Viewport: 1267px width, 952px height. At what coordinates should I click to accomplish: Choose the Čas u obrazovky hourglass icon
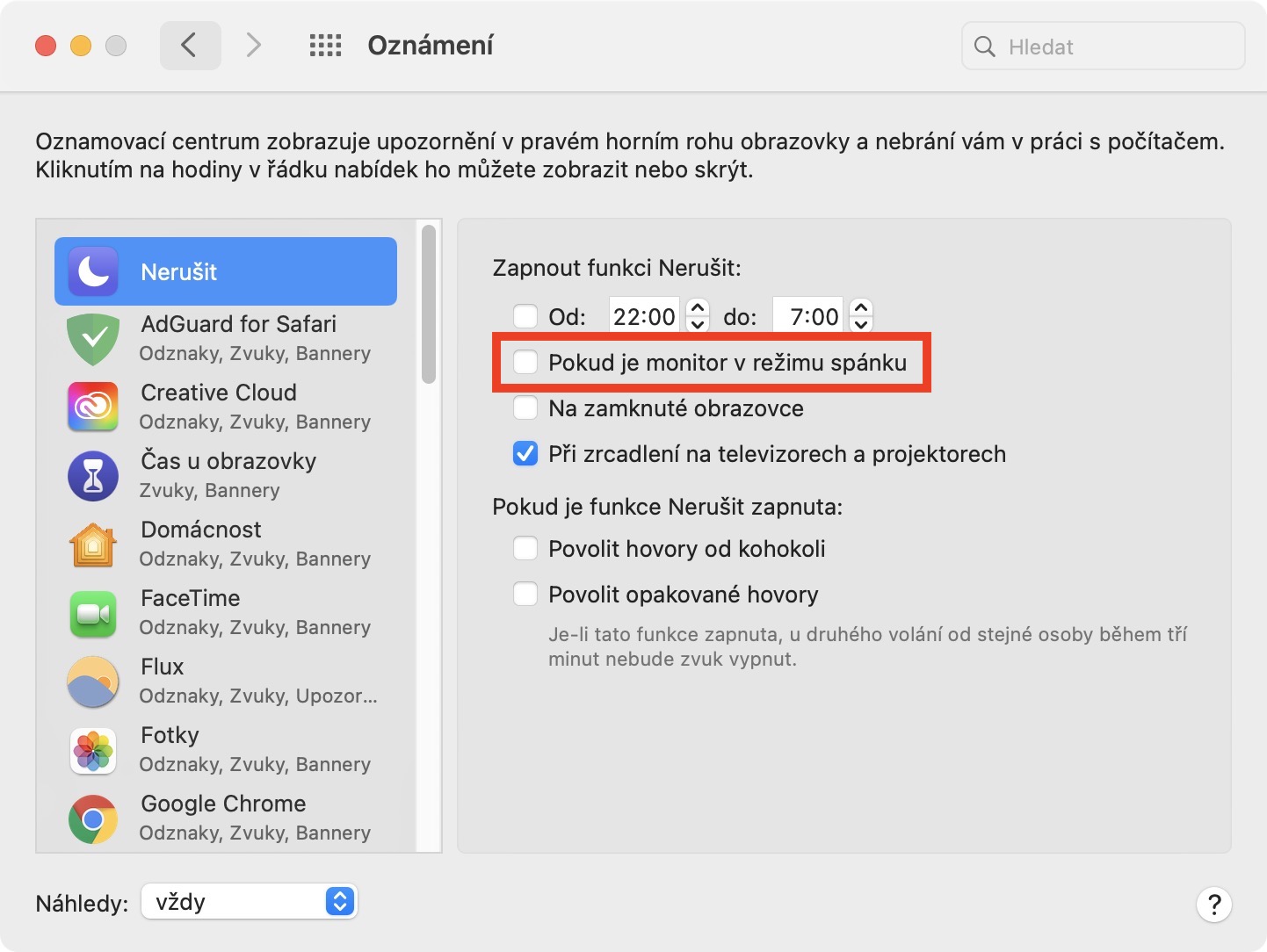[93, 476]
